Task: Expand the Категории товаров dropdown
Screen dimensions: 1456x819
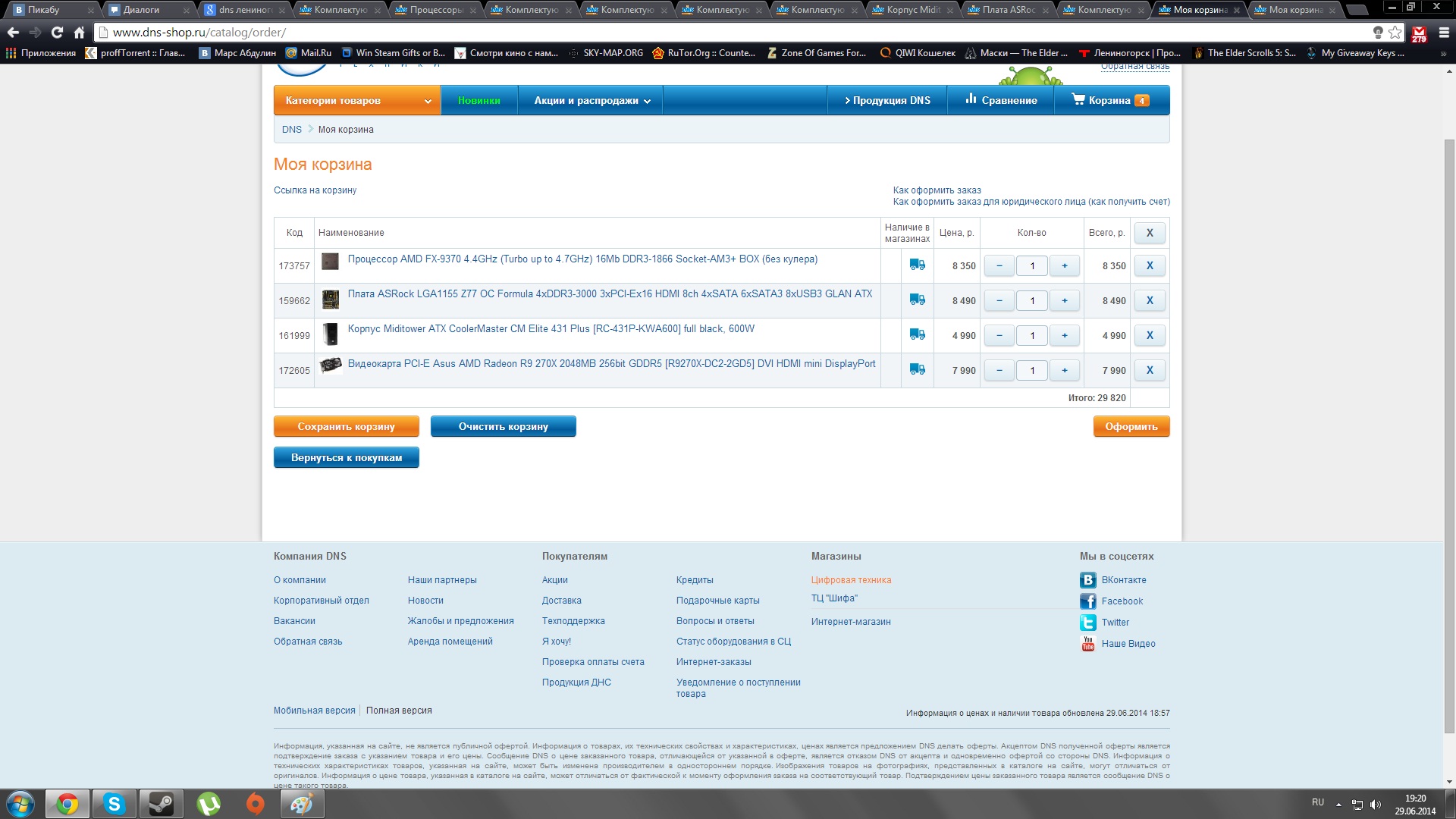Action: tap(356, 101)
